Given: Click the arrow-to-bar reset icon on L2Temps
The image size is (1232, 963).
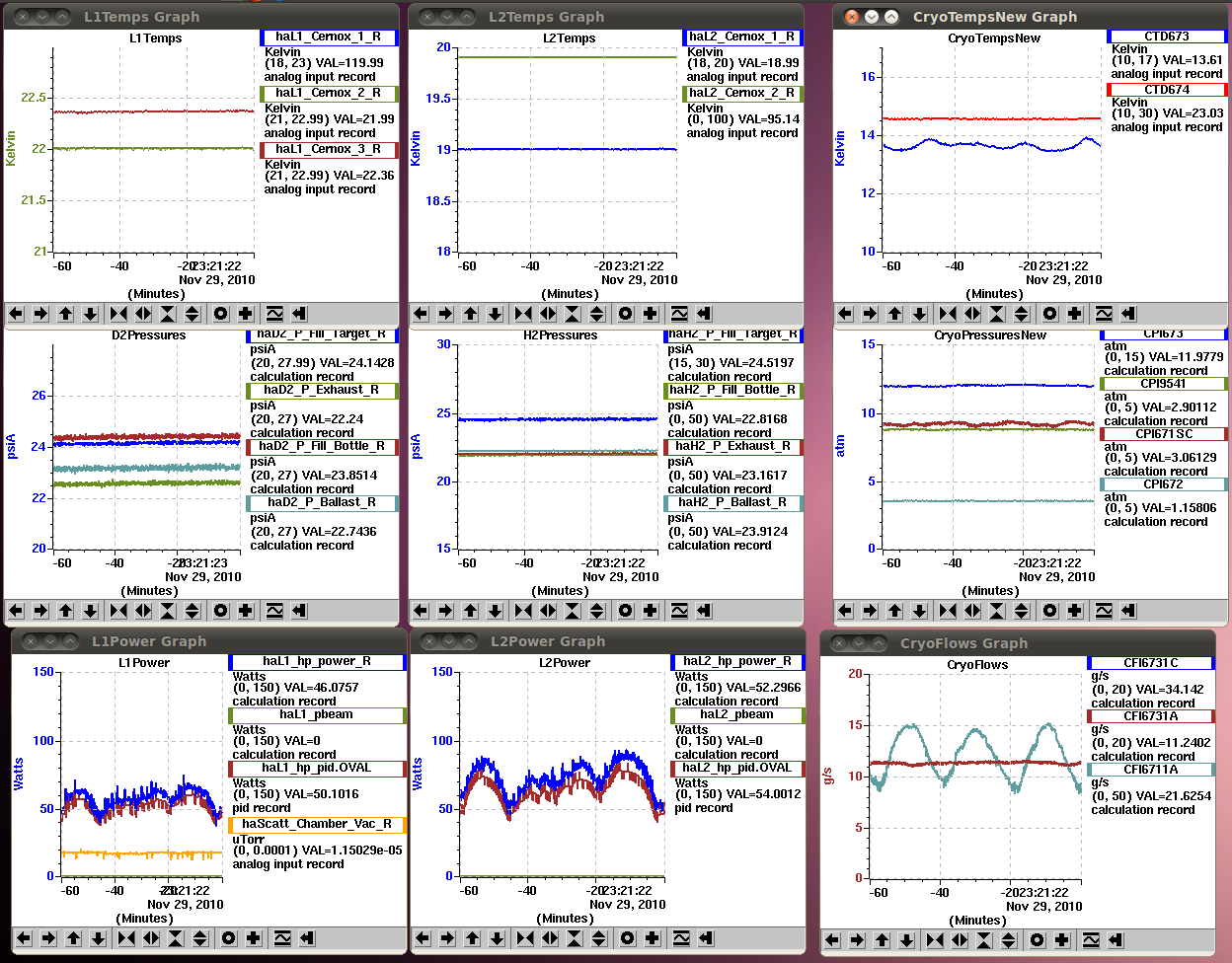Looking at the screenshot, I should (704, 314).
